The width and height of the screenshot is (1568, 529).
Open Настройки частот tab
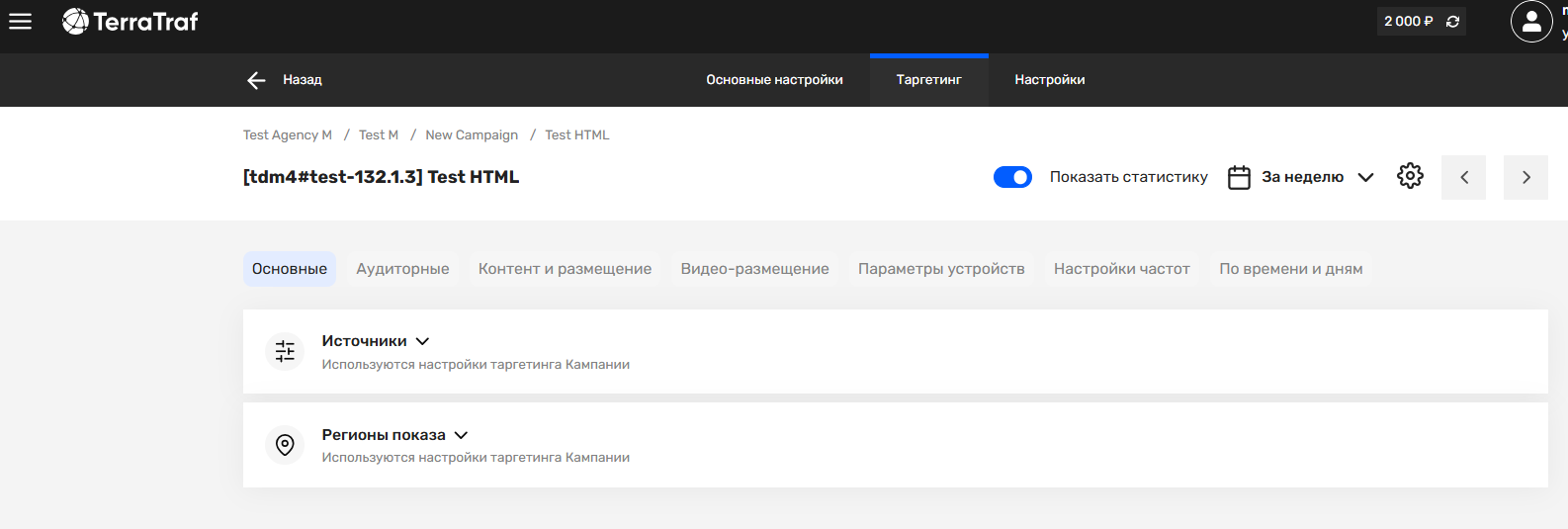1122,269
